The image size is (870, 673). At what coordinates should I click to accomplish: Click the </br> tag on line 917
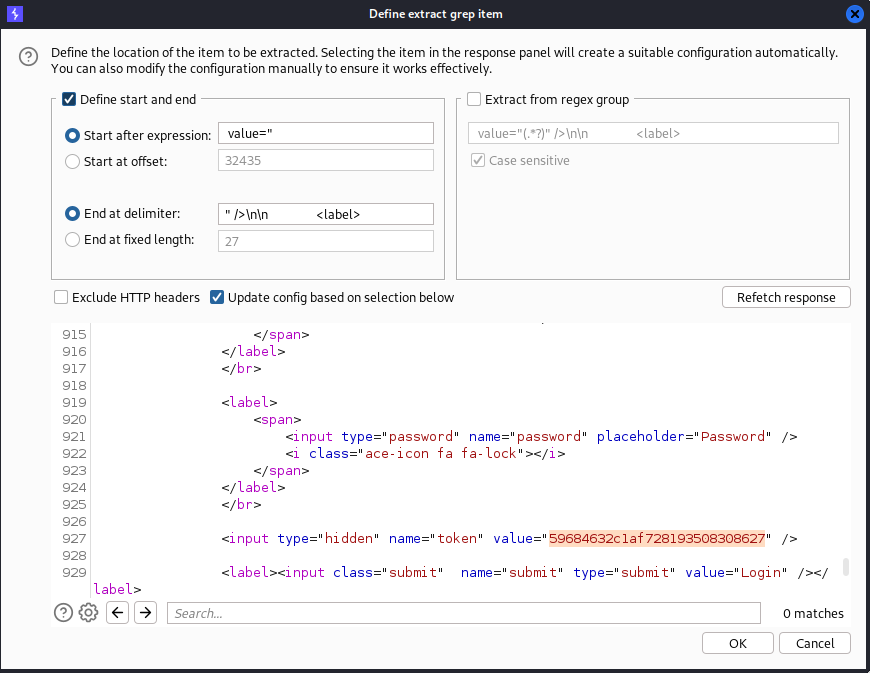[x=241, y=368]
